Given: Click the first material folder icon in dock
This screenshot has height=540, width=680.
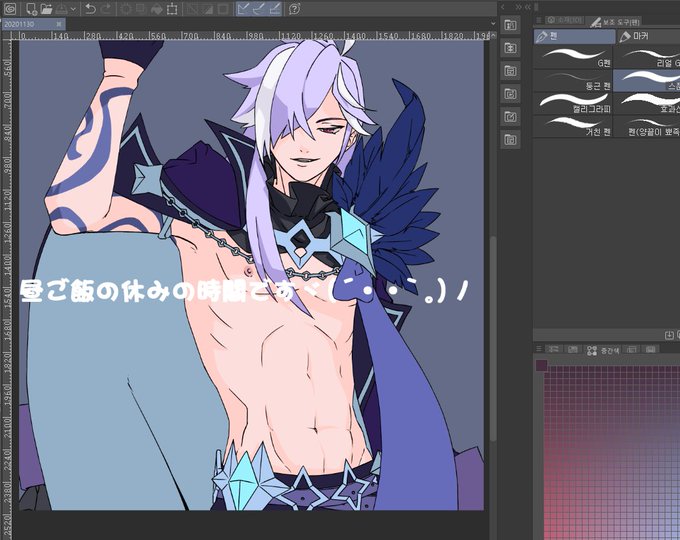Looking at the screenshot, I should (510, 25).
